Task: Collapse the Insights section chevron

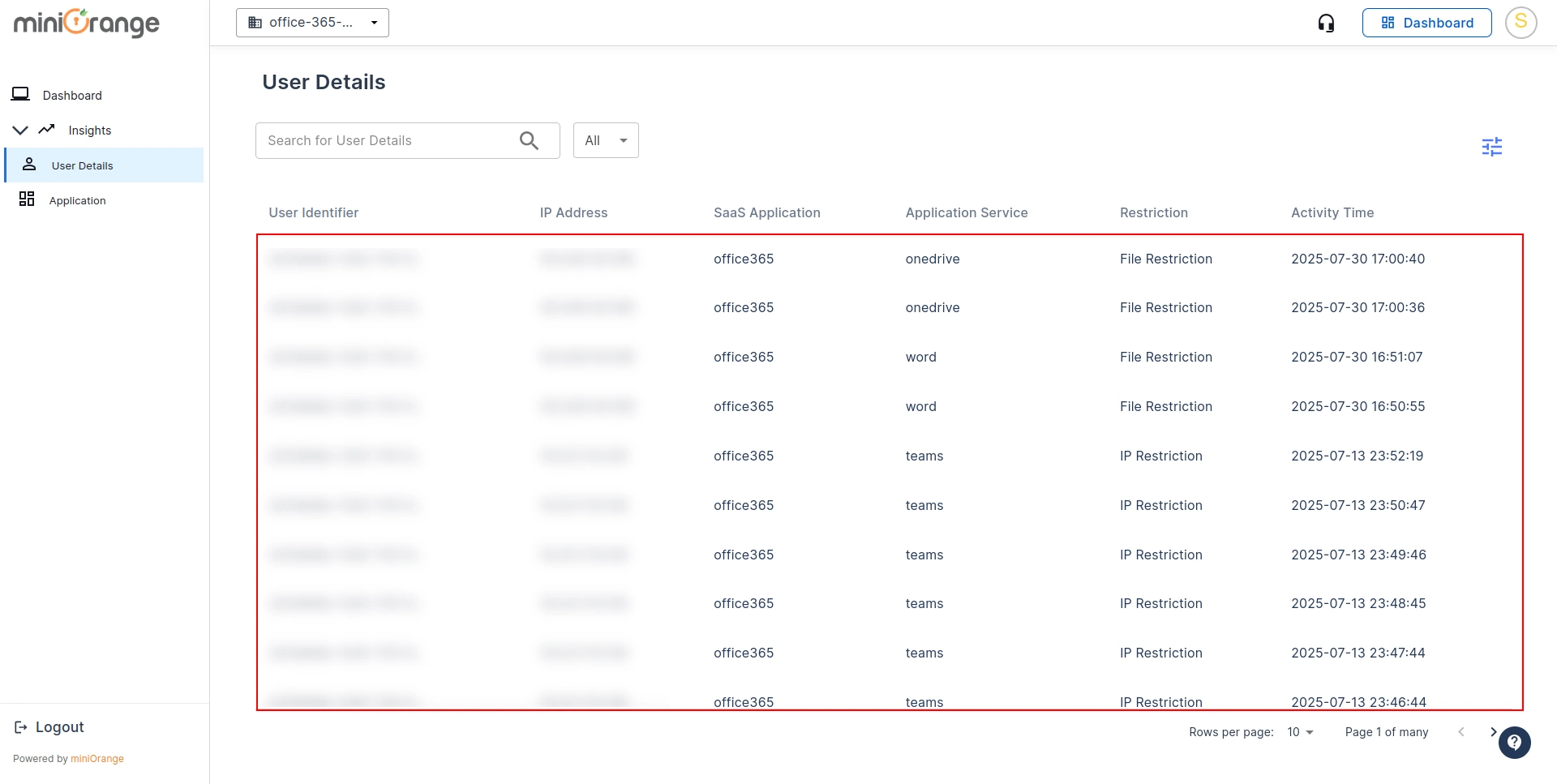Action: pyautogui.click(x=20, y=130)
